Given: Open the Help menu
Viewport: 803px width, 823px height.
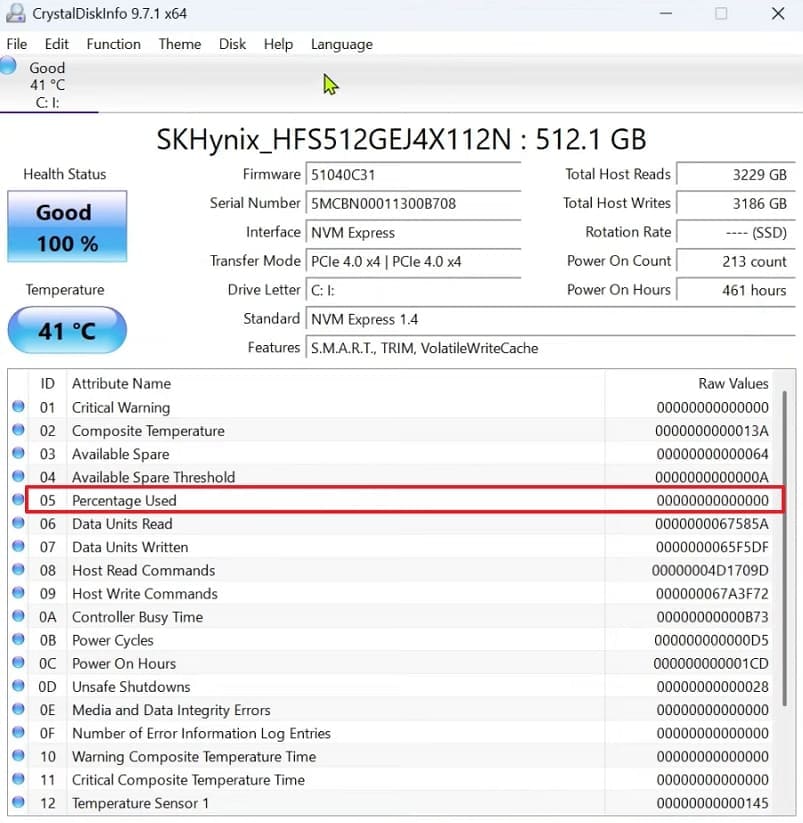Looking at the screenshot, I should (278, 44).
